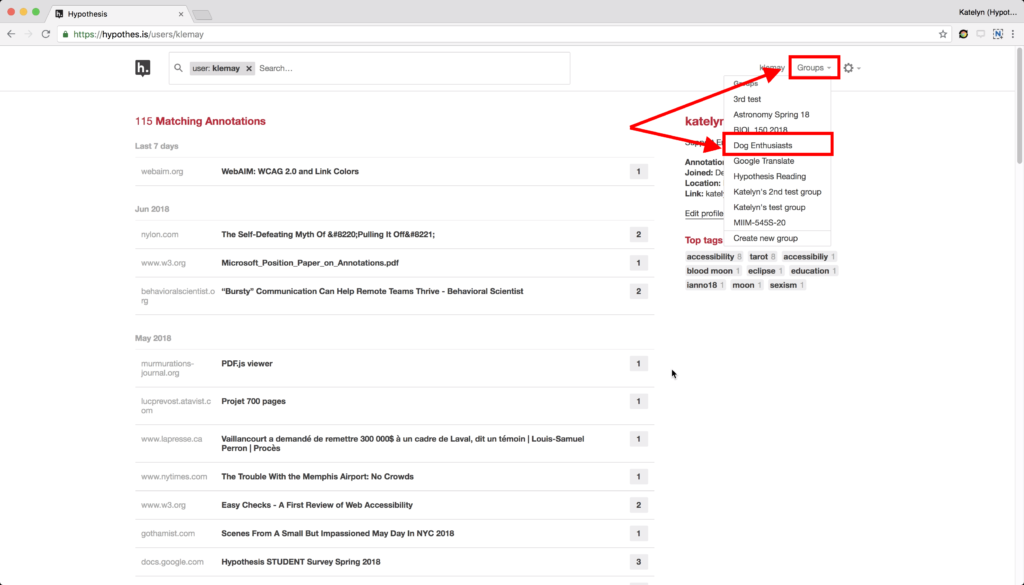Bookmark this page with the star icon
This screenshot has width=1024, height=585.
tap(942, 34)
